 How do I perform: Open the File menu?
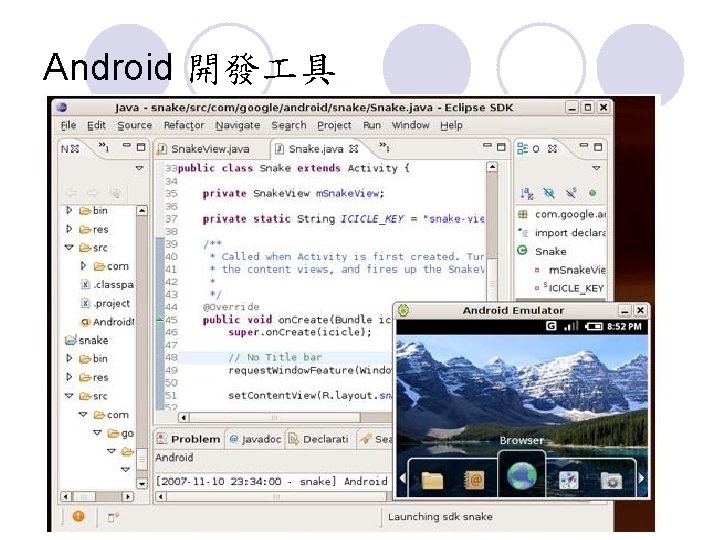point(68,125)
